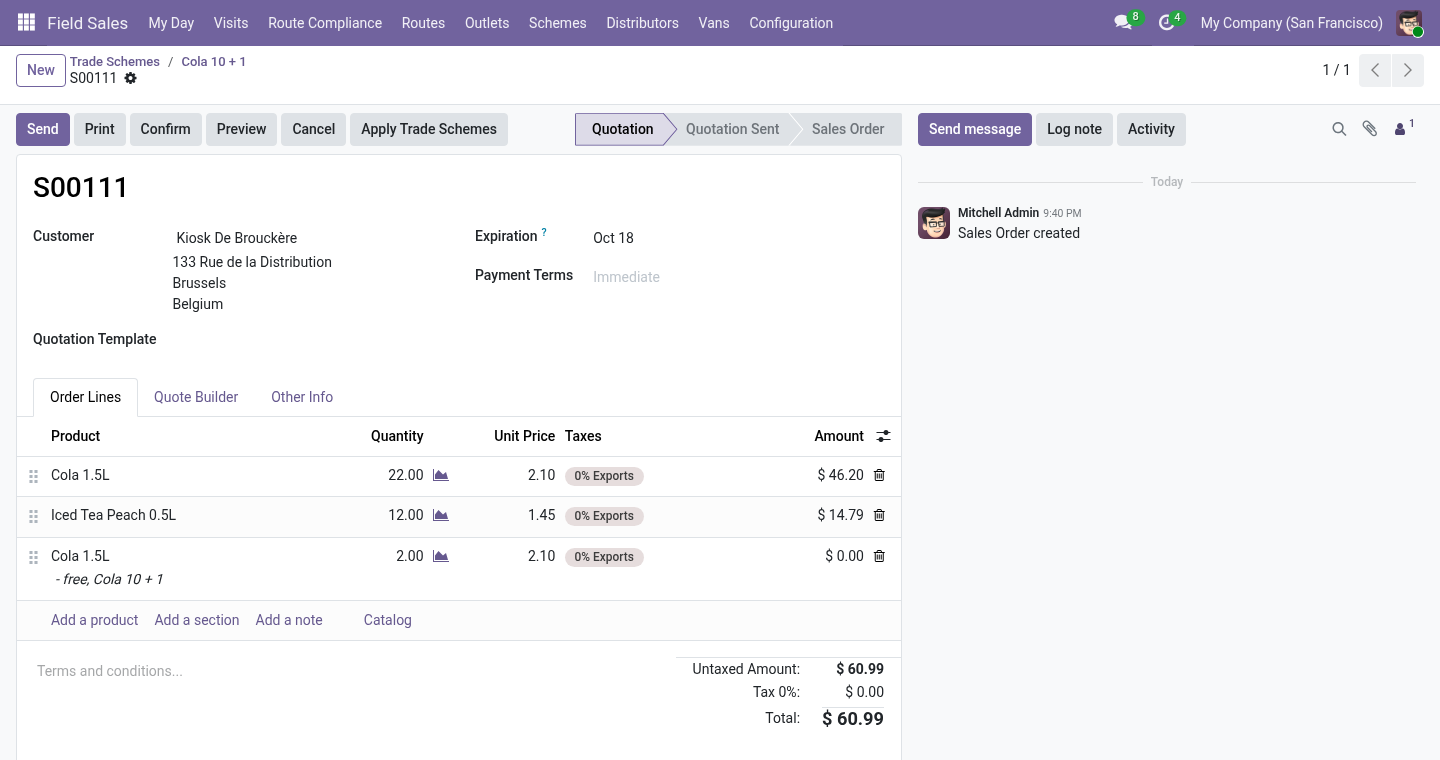
Task: Open the conversations chat icon
Action: 1124,22
